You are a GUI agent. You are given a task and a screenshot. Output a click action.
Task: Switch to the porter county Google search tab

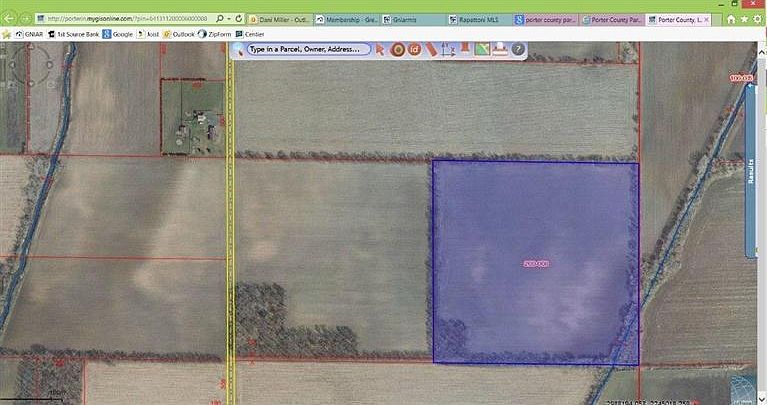[546, 20]
